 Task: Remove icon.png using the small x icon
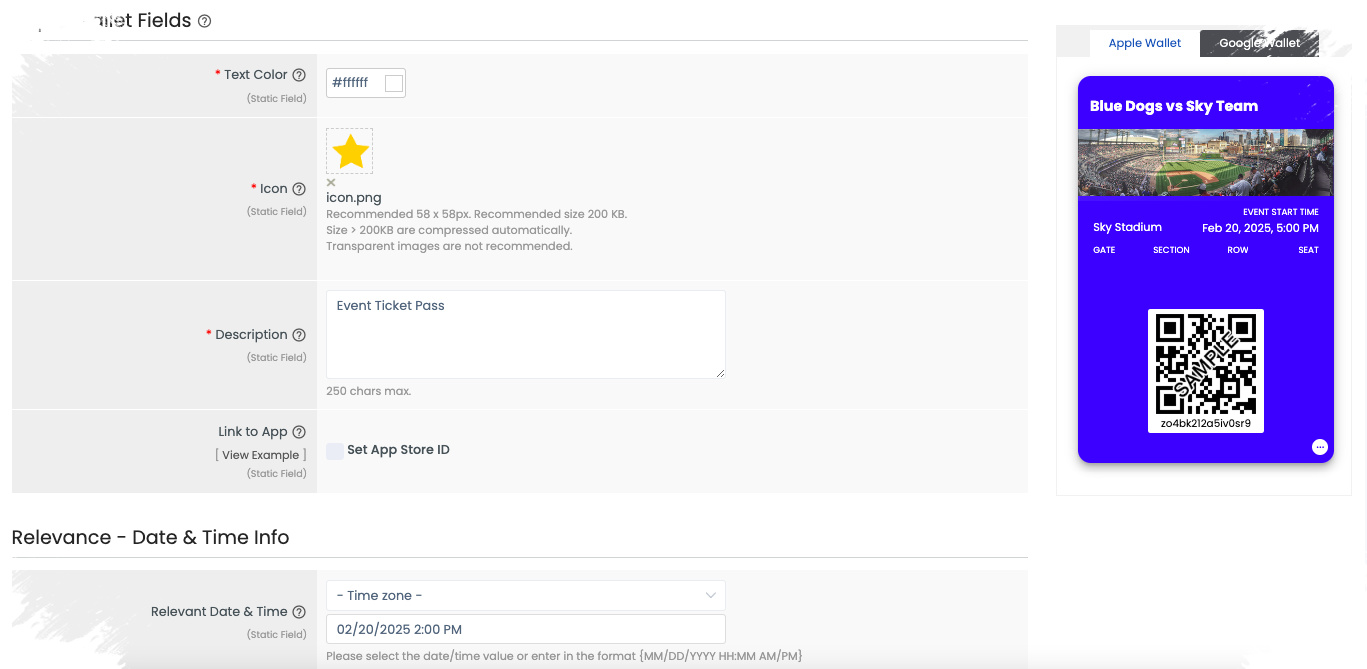pos(331,182)
